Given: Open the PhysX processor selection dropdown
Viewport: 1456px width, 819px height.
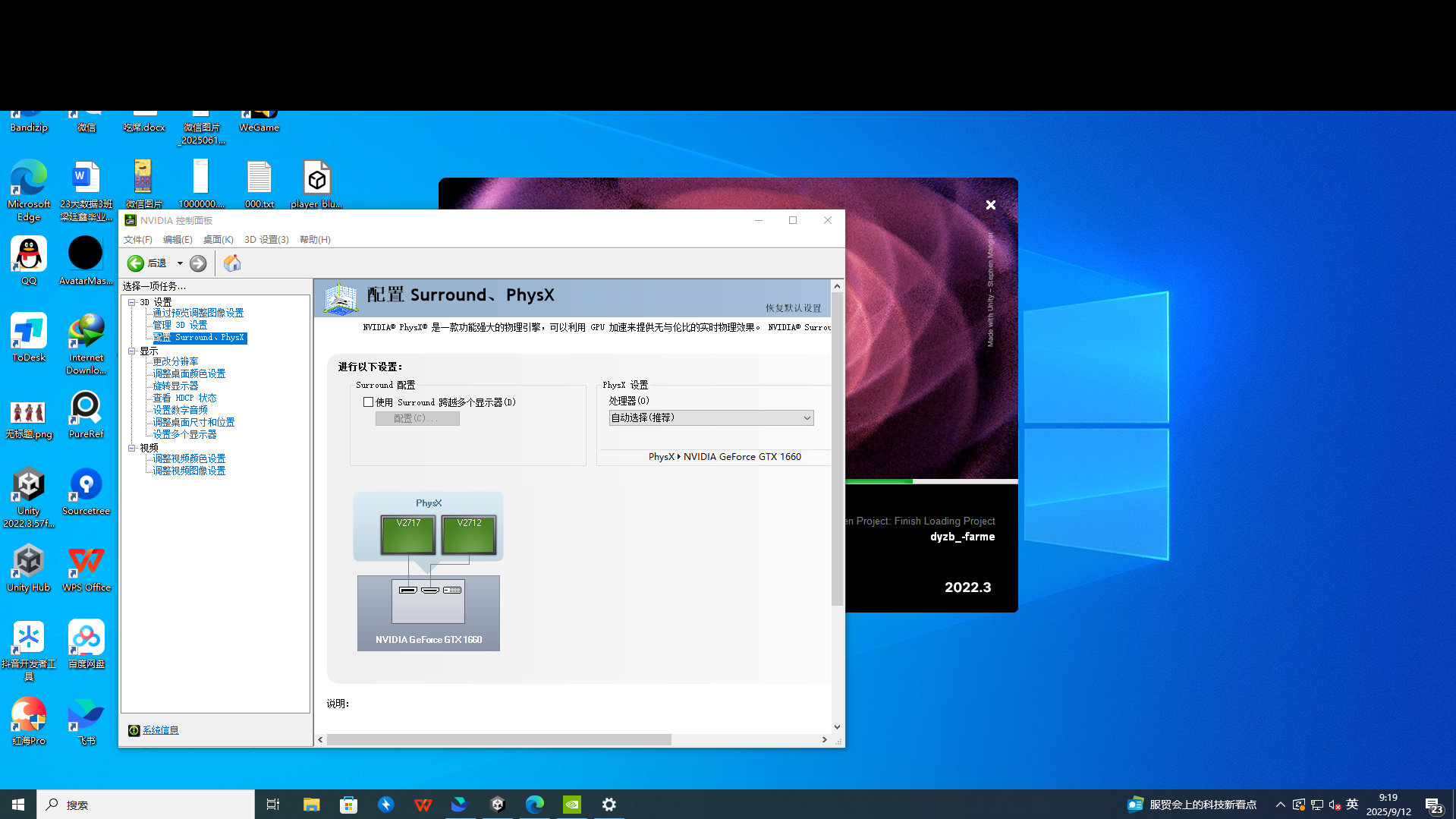Looking at the screenshot, I should [x=807, y=417].
